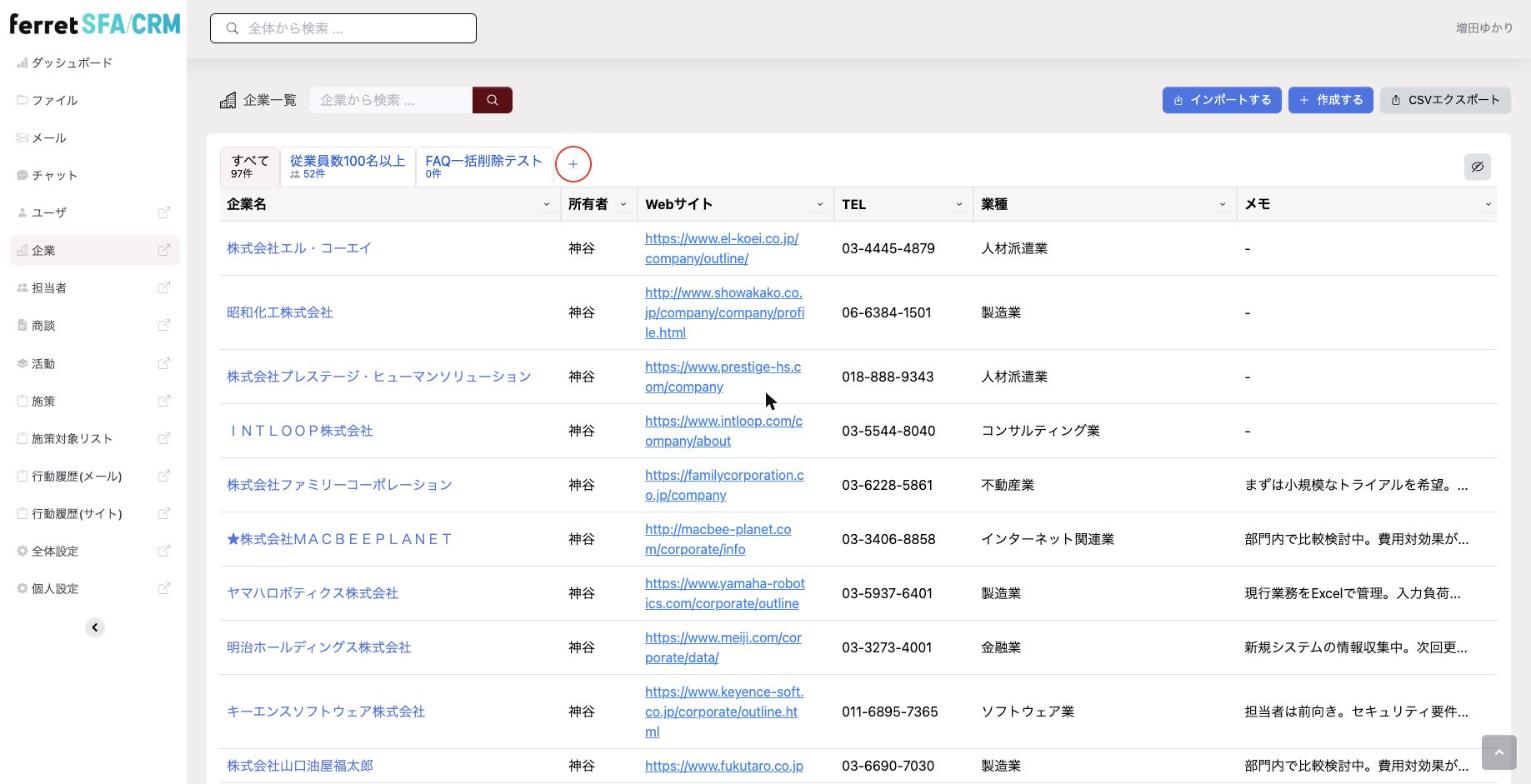This screenshot has width=1531, height=784.
Task: Open ユーザ in new window icon
Action: click(x=164, y=212)
